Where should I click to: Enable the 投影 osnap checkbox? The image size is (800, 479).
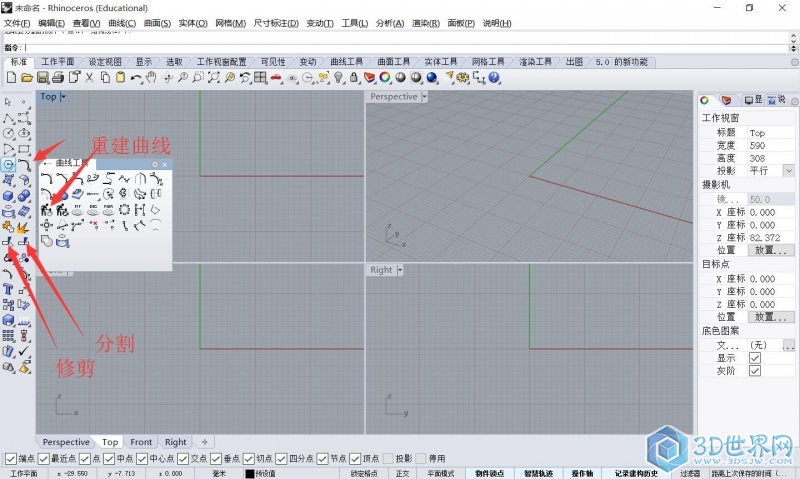click(388, 459)
